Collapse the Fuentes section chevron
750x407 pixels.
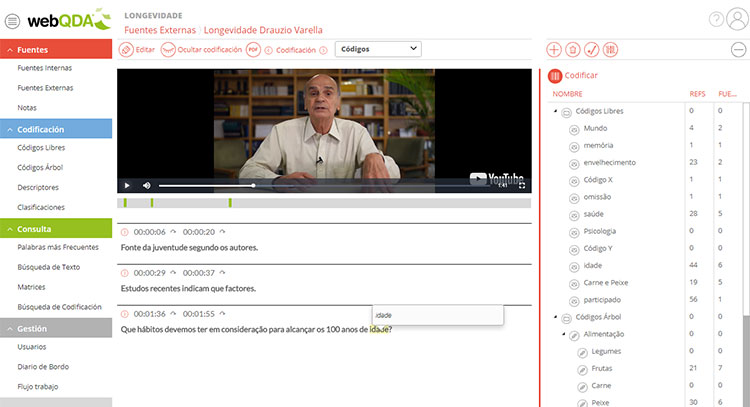(10, 50)
